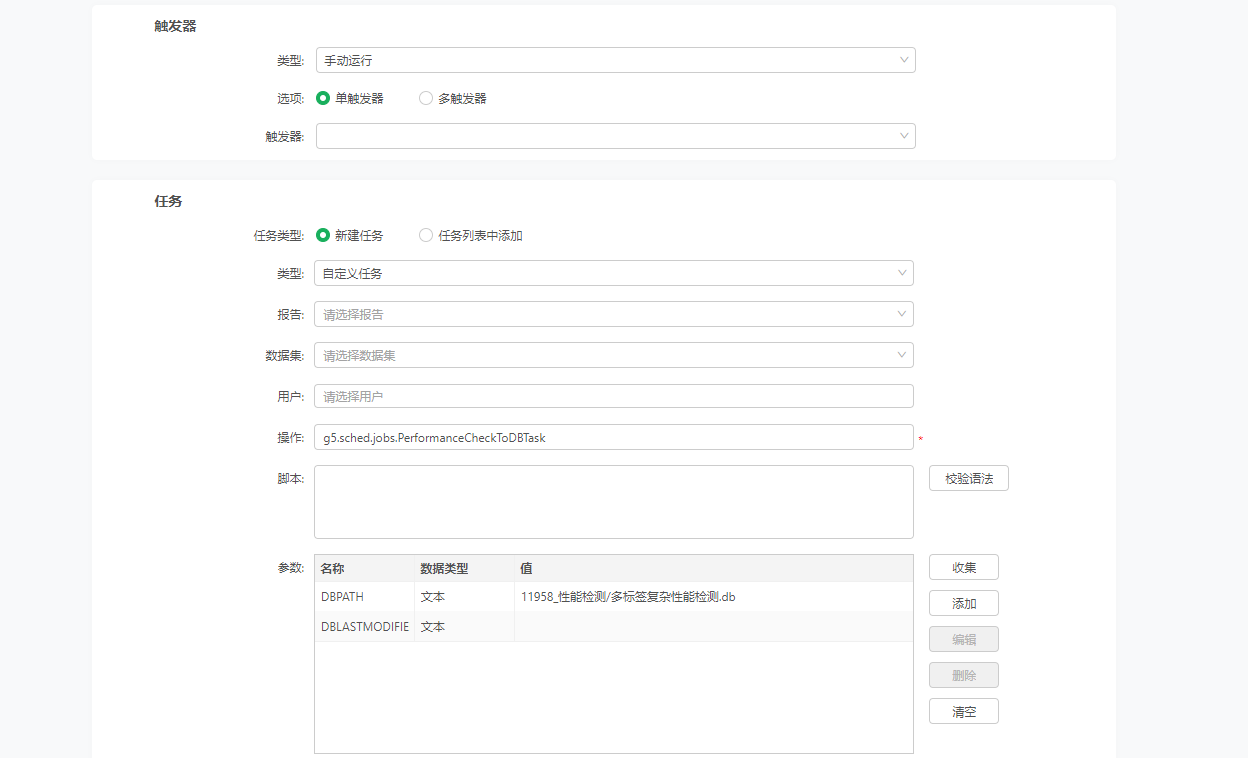Viewport: 1248px width, 758px height.
Task: Click the 收集 button
Action: (x=964, y=567)
